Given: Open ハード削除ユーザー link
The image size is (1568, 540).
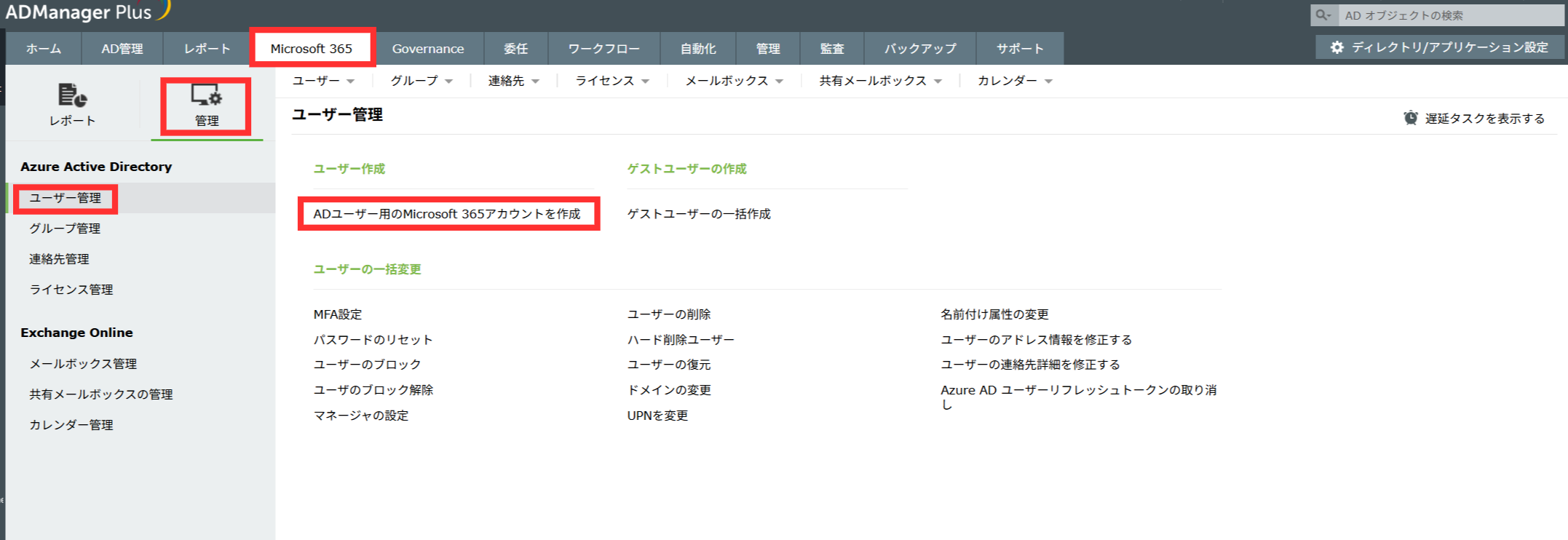Looking at the screenshot, I should tap(681, 340).
